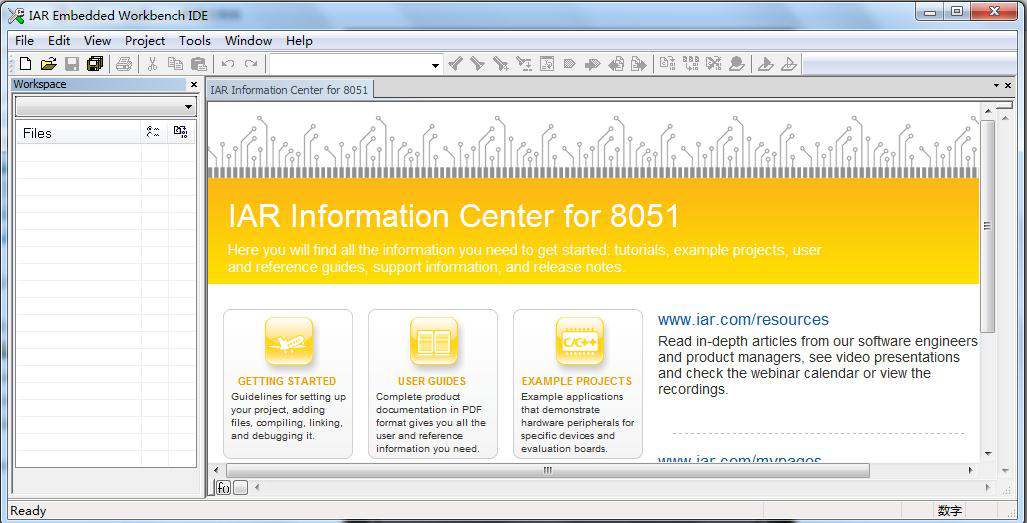Click the 数字 status bar indicator
This screenshot has width=1027, height=523.
click(949, 511)
